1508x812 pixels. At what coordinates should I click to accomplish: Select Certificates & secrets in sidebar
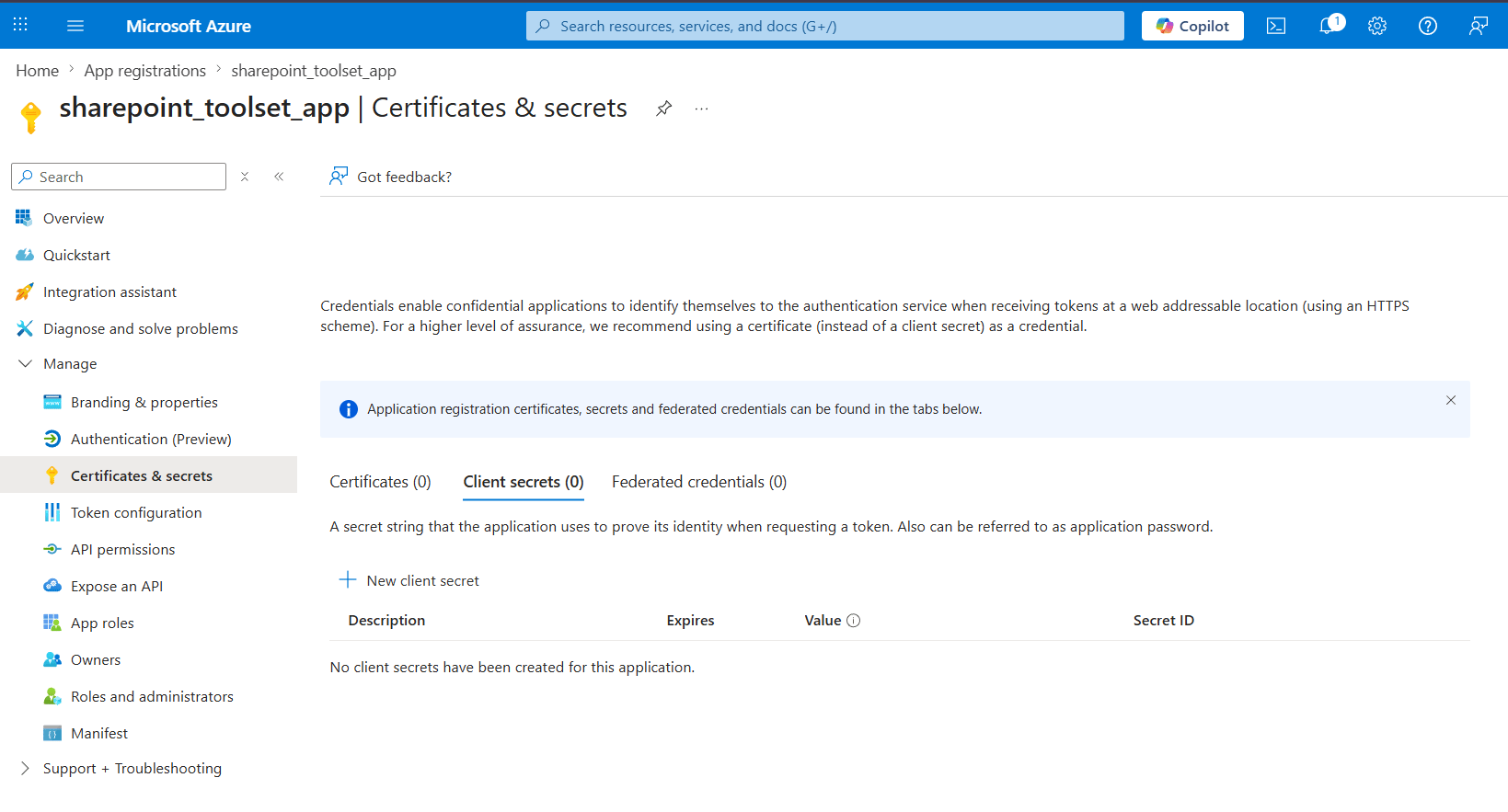(148, 475)
